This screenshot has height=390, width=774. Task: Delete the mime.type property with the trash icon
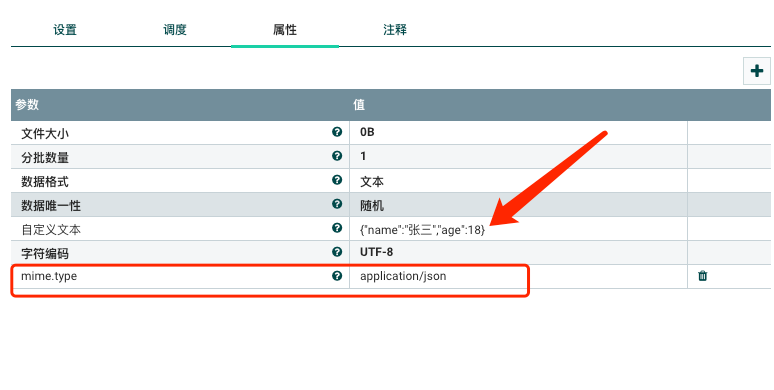coord(702,276)
